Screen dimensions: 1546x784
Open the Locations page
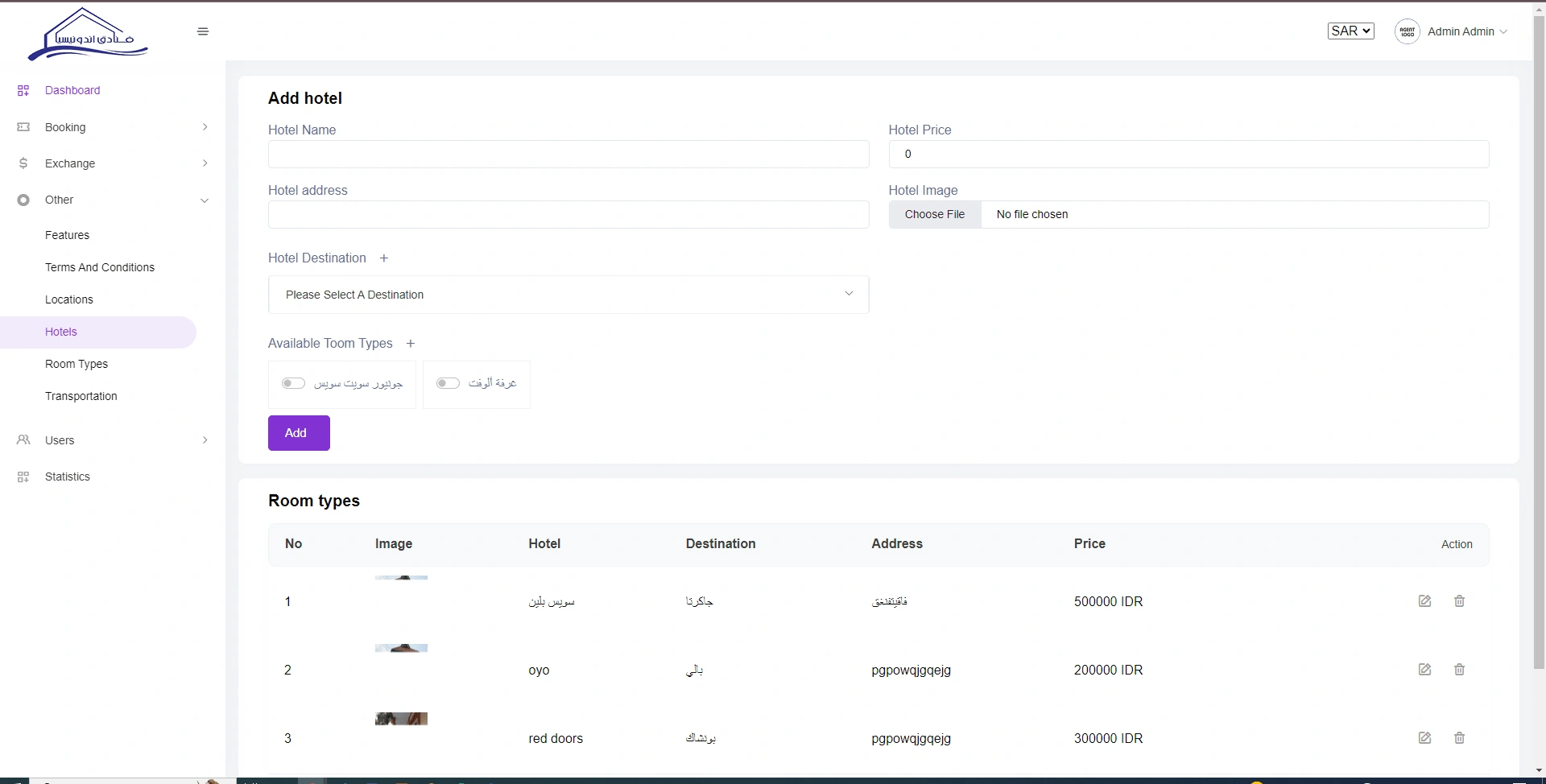pos(69,299)
